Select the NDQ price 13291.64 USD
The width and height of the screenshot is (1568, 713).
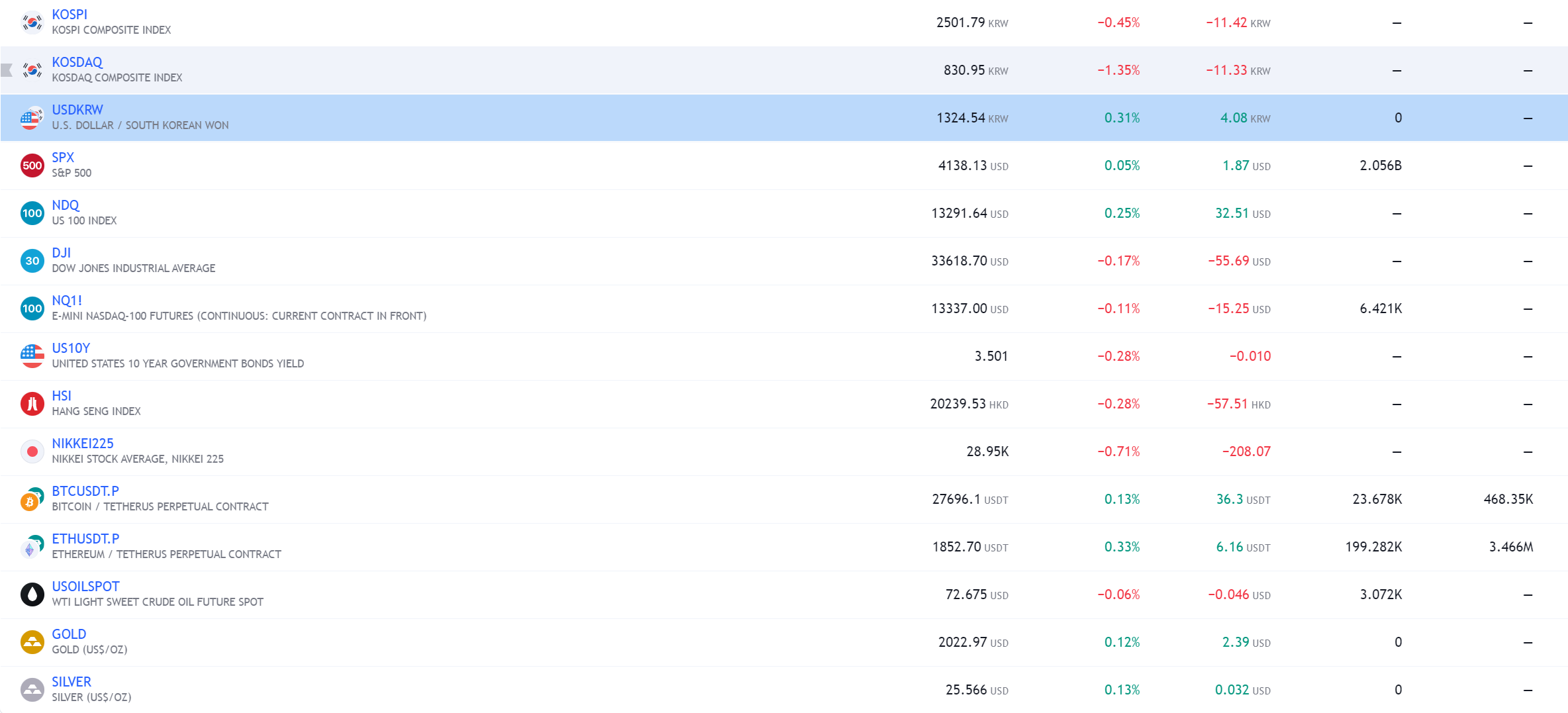click(x=970, y=213)
